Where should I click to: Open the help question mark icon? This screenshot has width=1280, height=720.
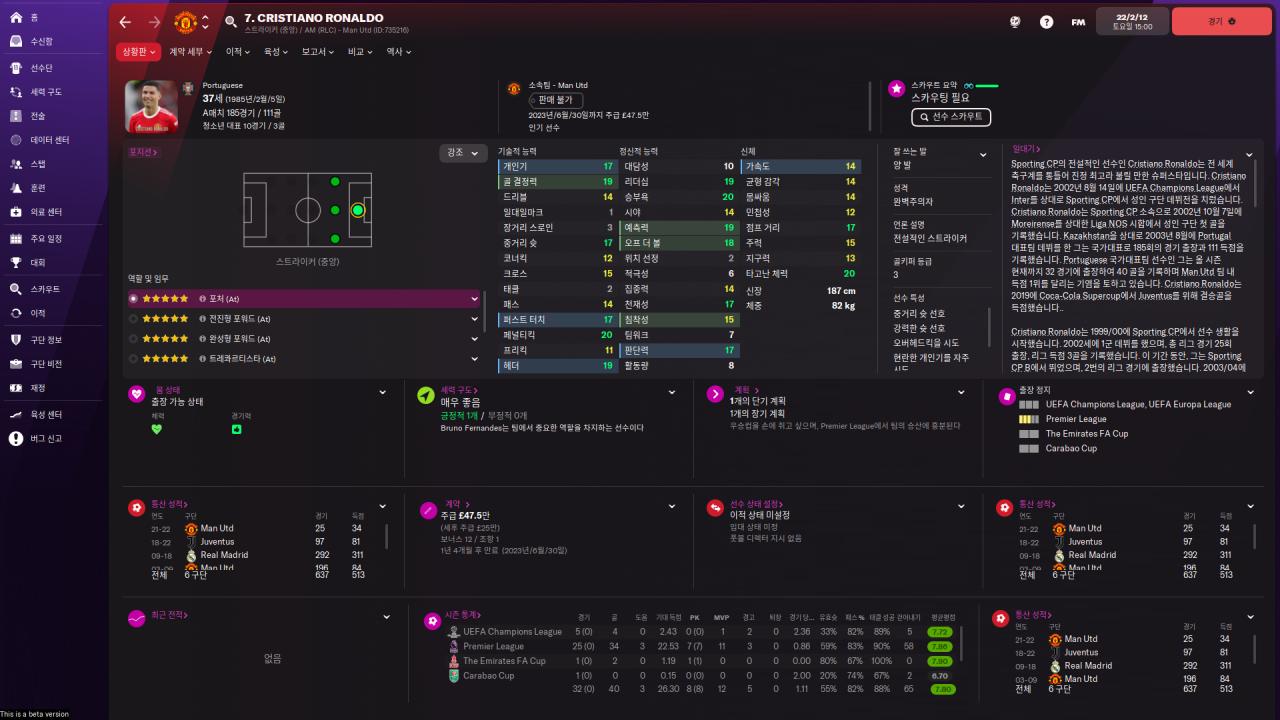(1046, 22)
